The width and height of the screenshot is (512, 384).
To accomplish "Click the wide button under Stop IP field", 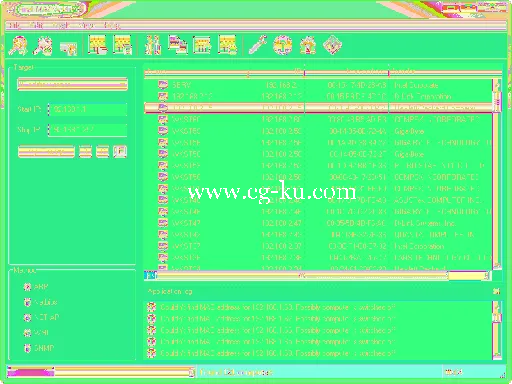I will point(46,152).
